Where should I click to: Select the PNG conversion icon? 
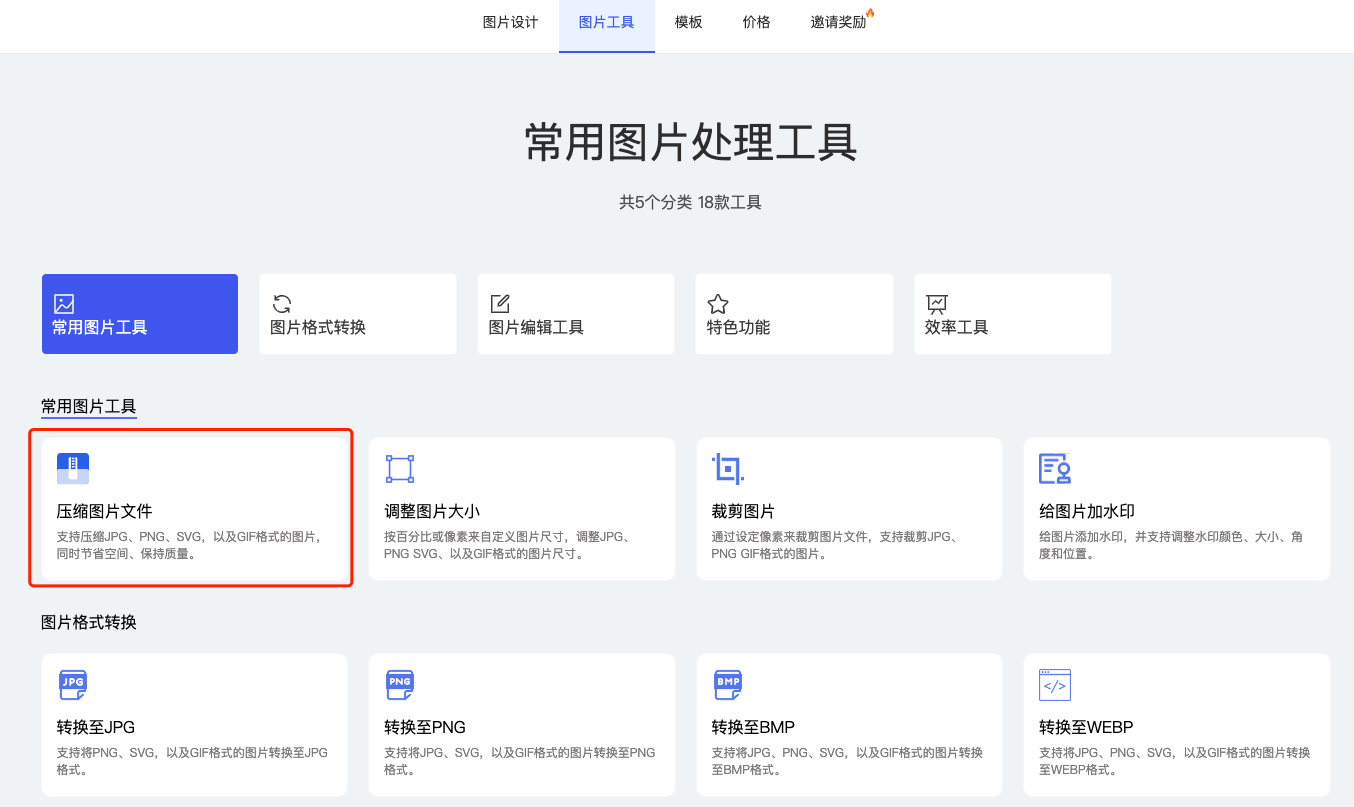pos(400,685)
